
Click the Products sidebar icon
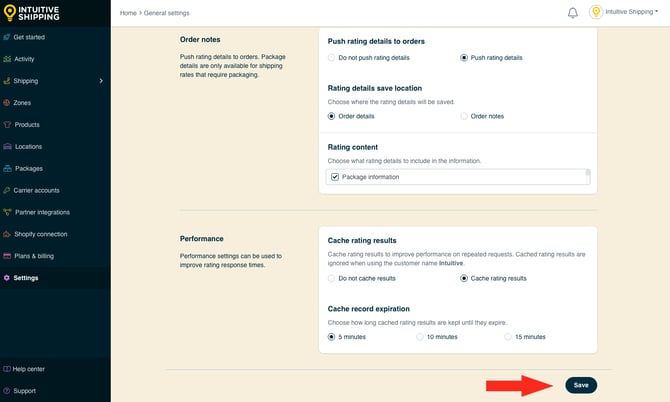tap(8, 125)
